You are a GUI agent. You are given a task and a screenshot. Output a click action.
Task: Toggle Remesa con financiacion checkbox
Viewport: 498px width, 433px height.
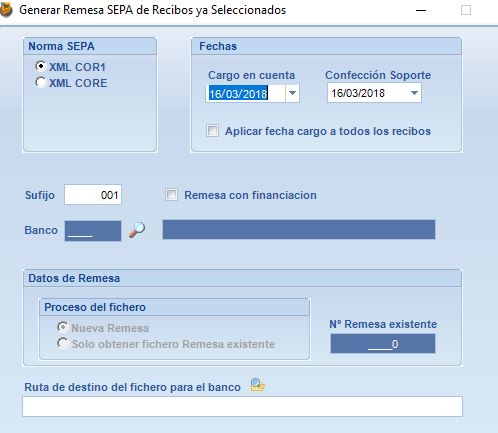[171, 195]
